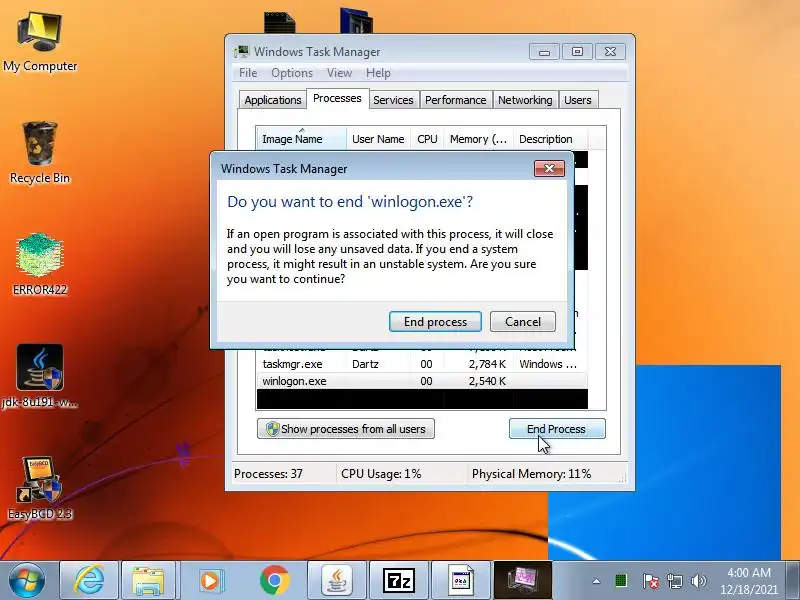
Task: Click End Process button in Task Manager window
Action: [x=557, y=429]
